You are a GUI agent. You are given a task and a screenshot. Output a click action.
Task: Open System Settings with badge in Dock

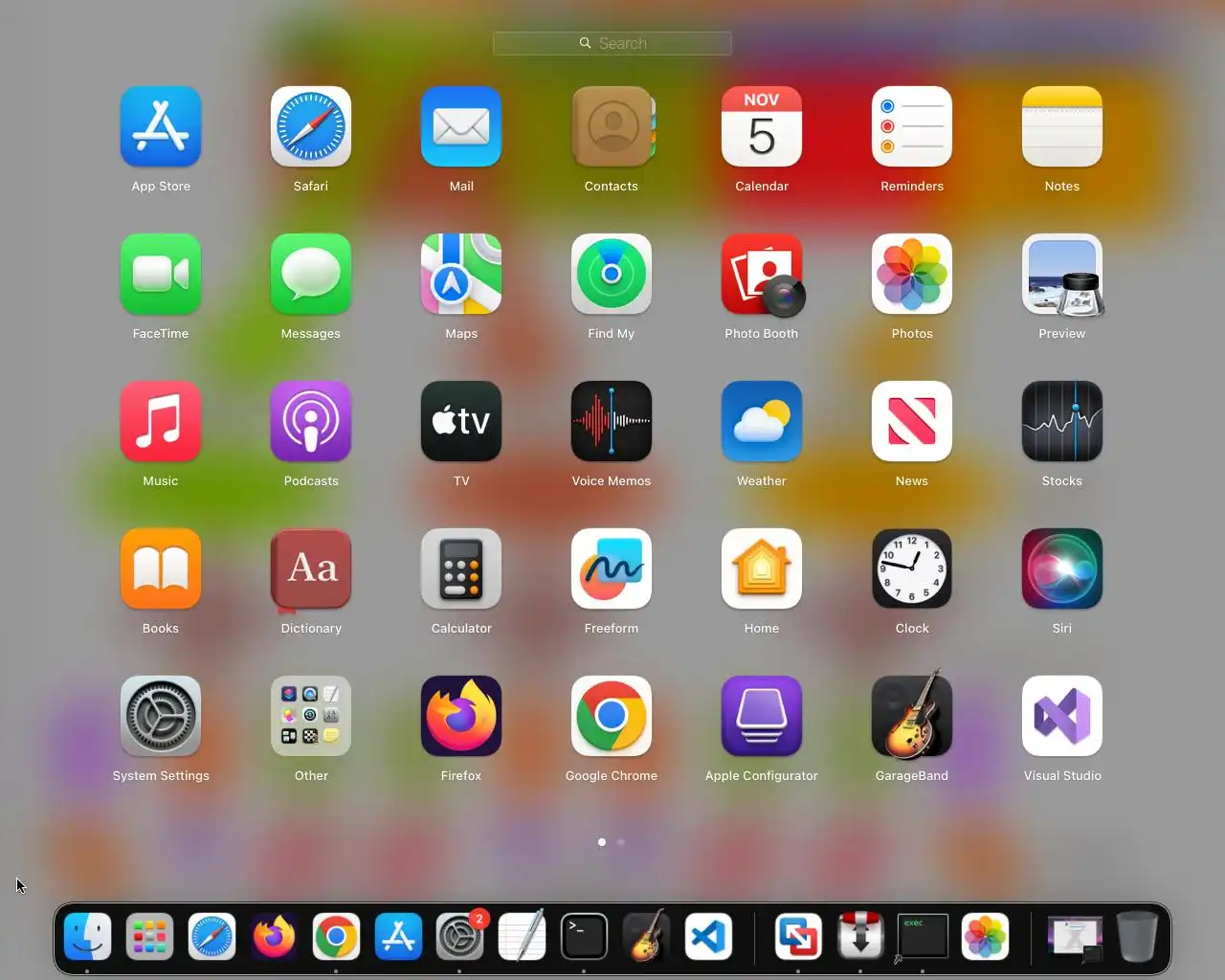[x=460, y=937]
